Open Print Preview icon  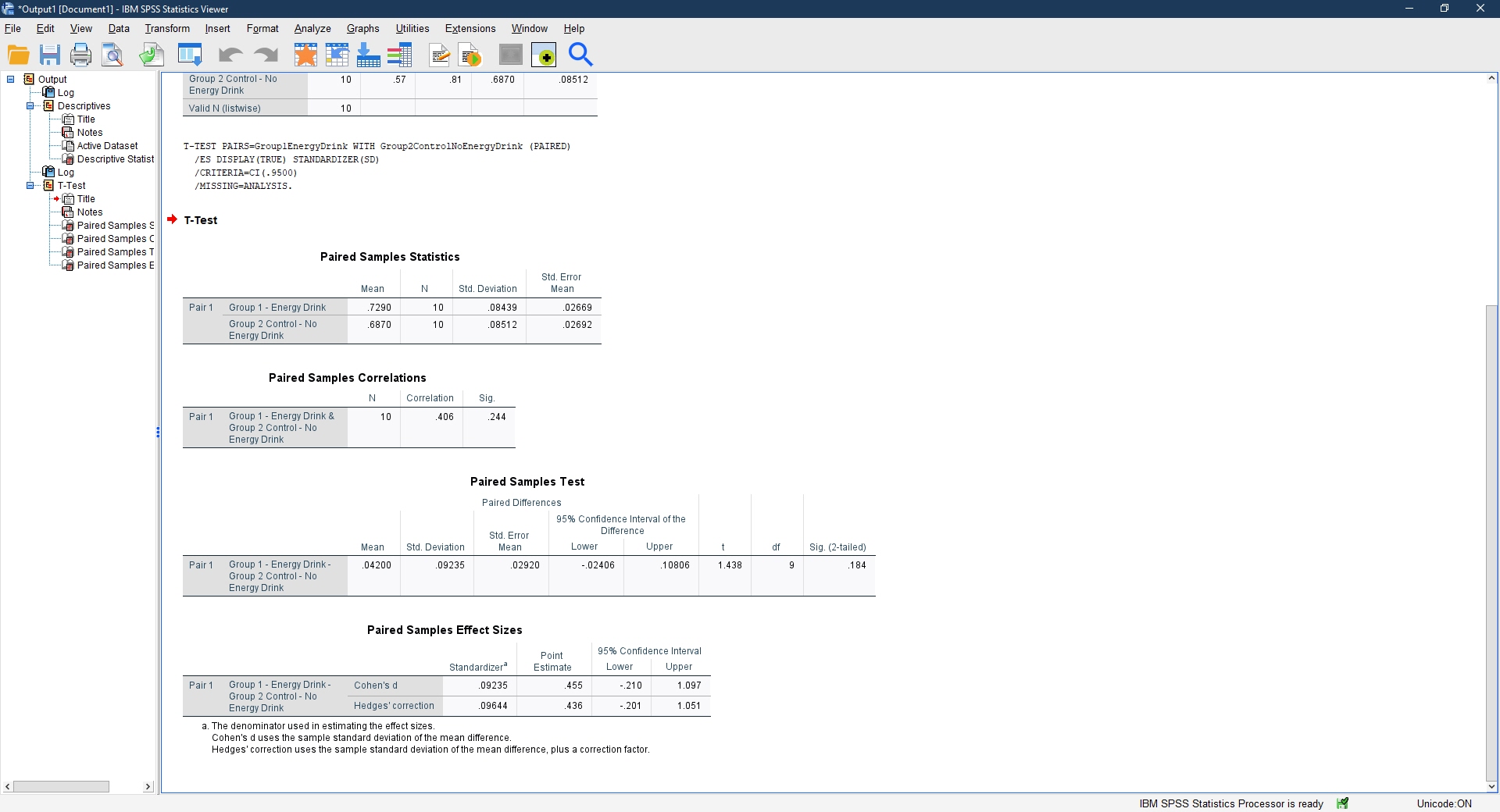click(112, 55)
